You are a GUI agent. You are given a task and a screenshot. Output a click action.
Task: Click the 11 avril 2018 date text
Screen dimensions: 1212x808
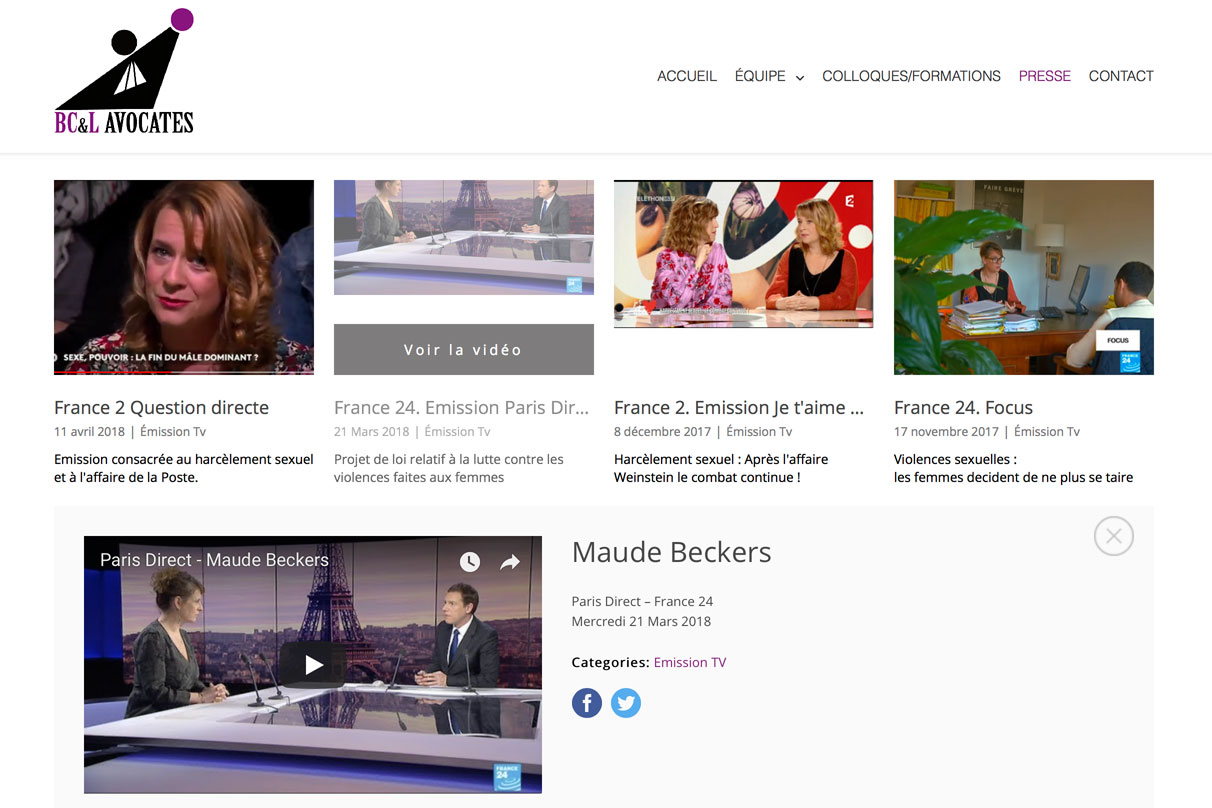pyautogui.click(x=90, y=432)
